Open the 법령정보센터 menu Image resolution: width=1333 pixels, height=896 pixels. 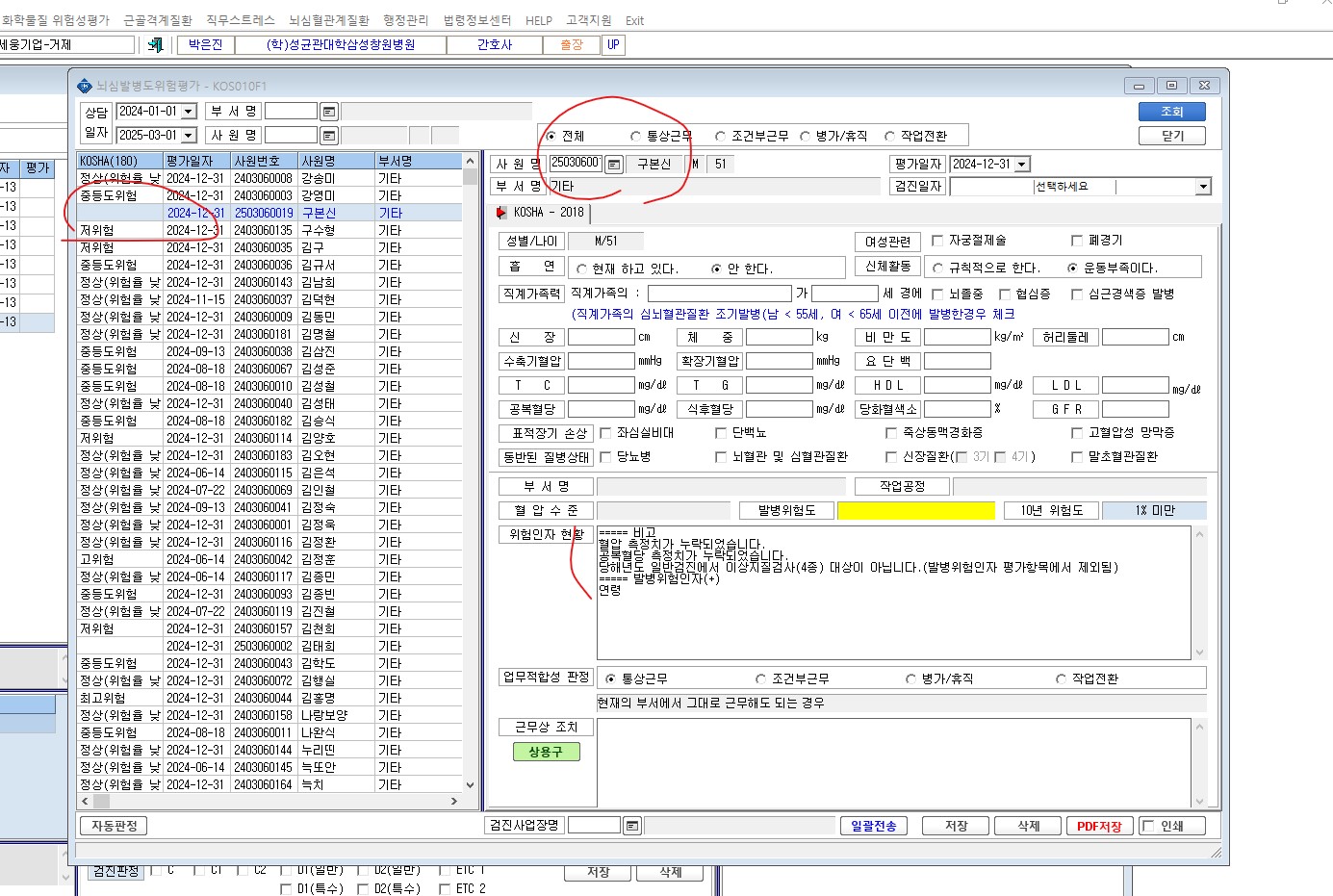pos(477,20)
